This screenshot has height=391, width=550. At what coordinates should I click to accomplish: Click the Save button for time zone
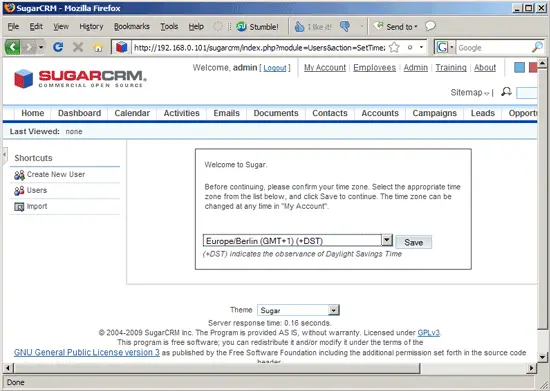pos(414,242)
